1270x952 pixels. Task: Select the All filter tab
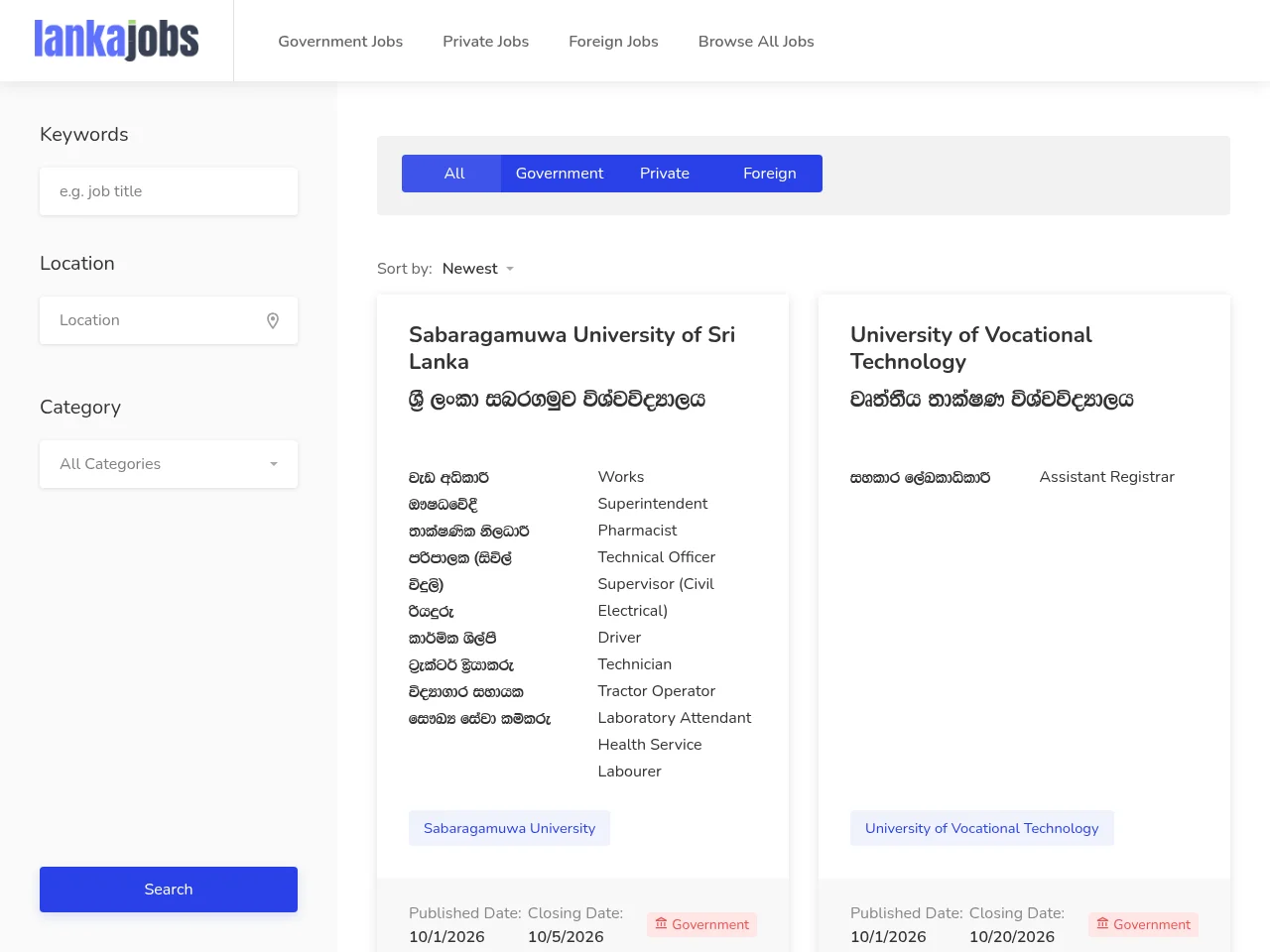tap(454, 174)
